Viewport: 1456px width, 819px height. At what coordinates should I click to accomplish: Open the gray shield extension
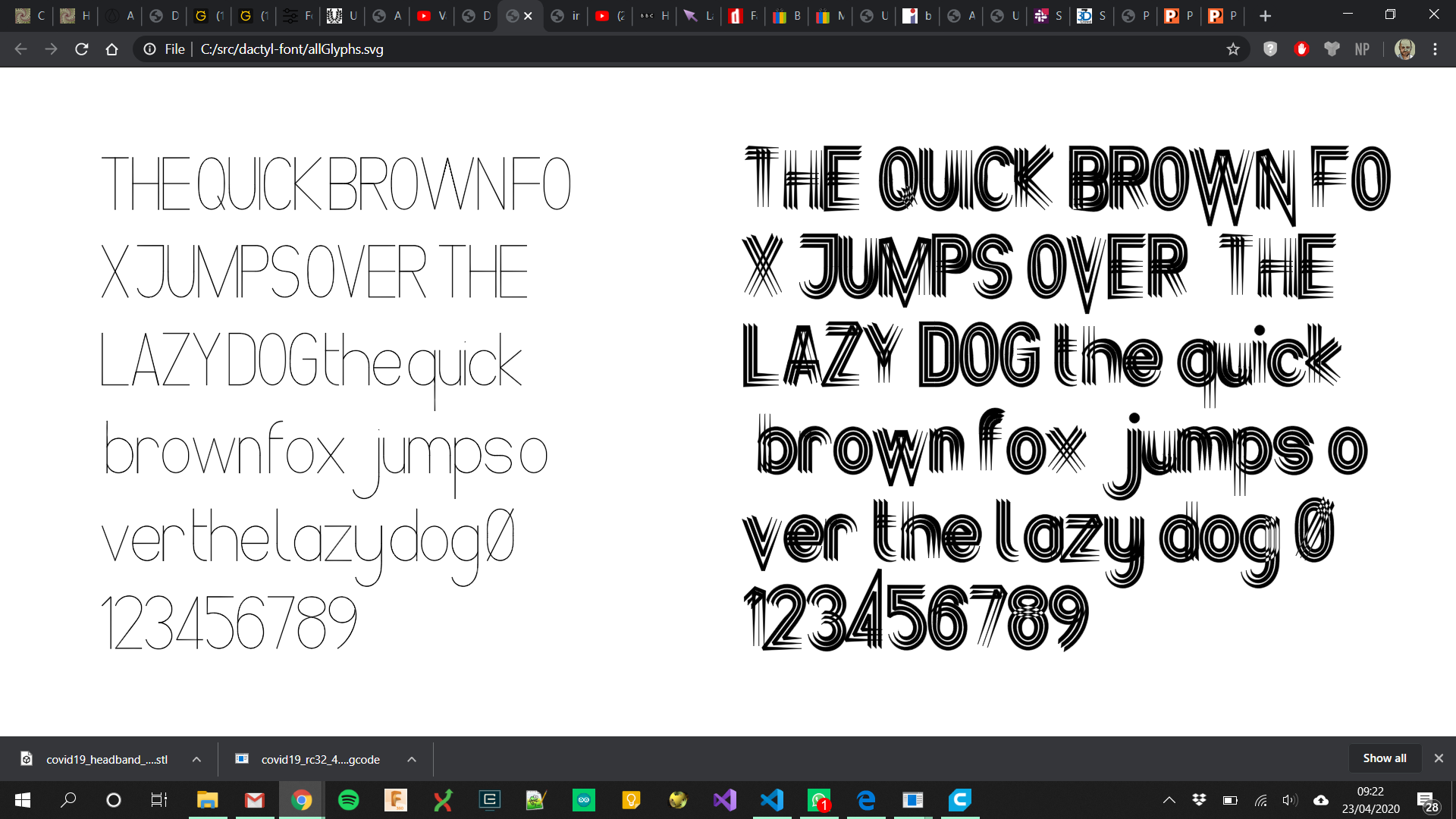[1270, 49]
